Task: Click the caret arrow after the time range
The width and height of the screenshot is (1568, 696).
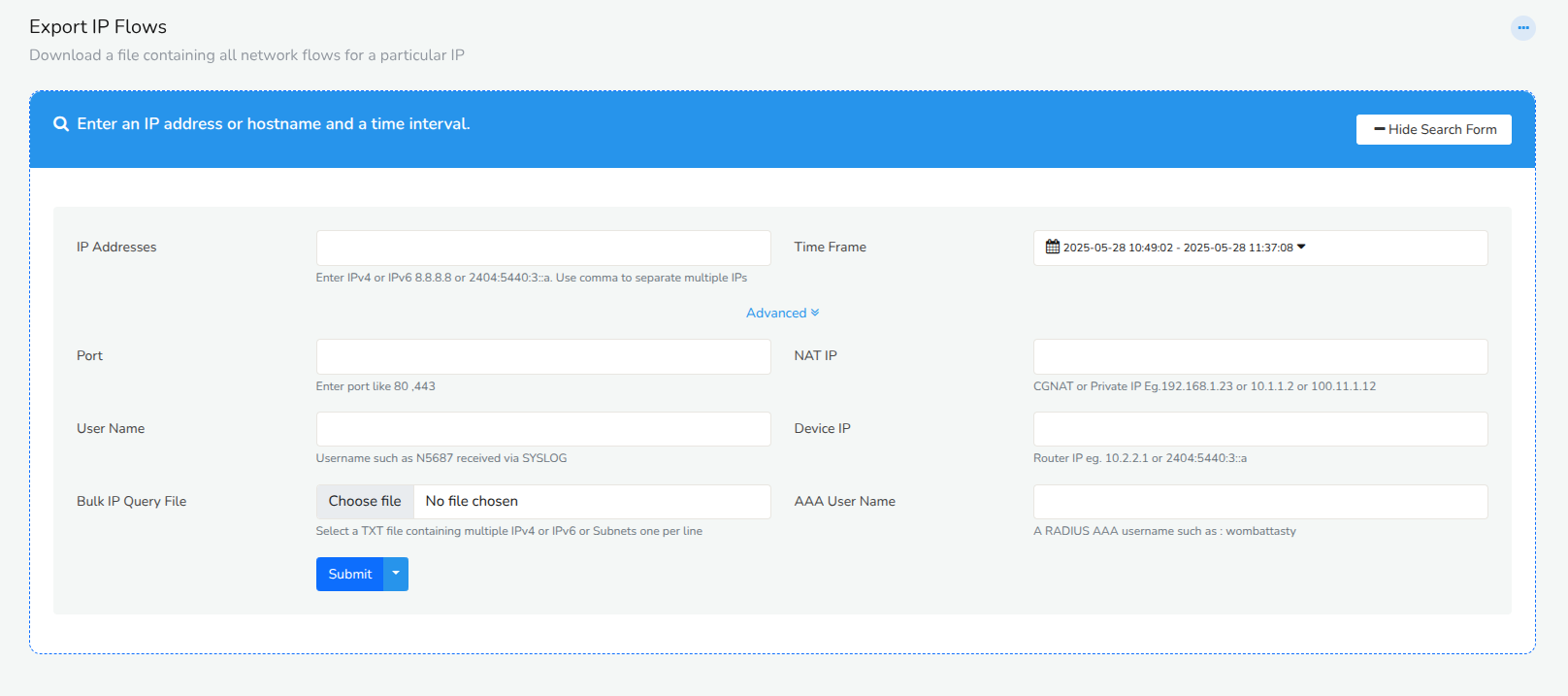Action: [1301, 247]
